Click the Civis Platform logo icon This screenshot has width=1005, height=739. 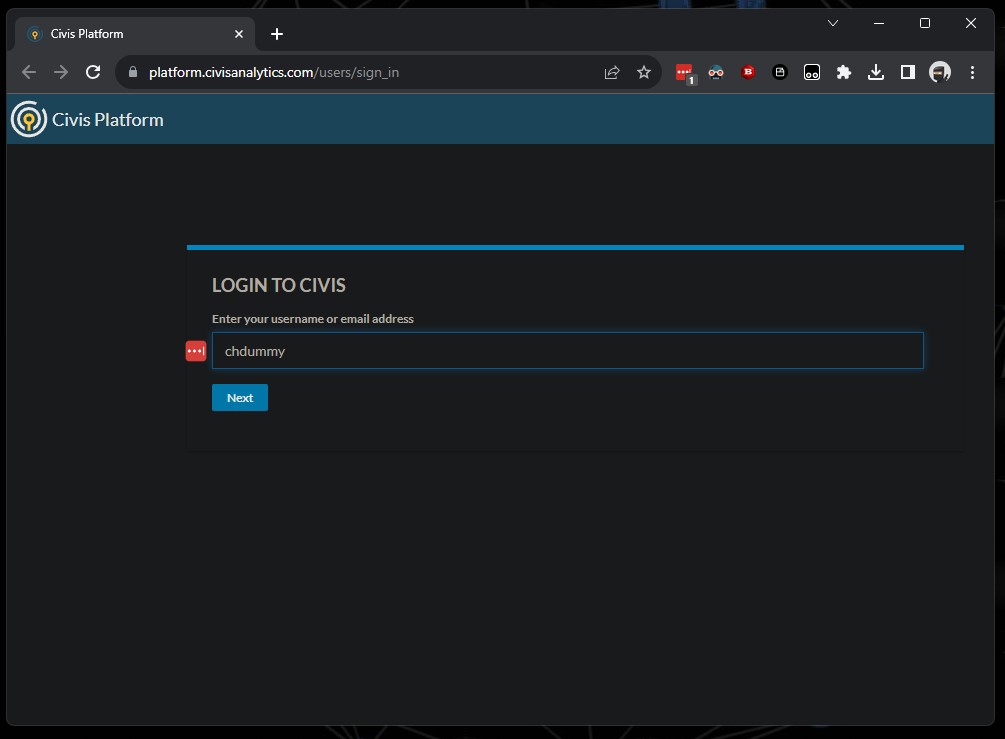coord(29,119)
